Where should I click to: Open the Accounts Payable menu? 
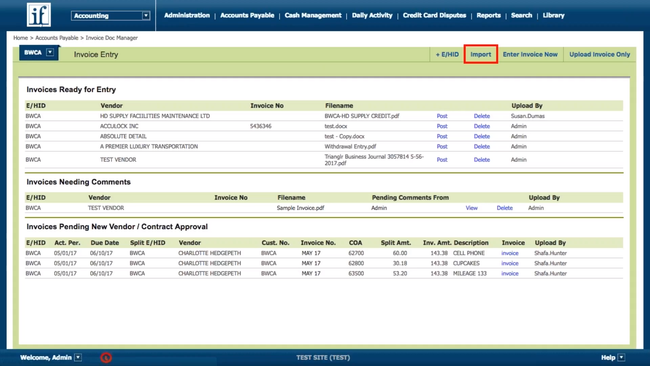tap(247, 15)
